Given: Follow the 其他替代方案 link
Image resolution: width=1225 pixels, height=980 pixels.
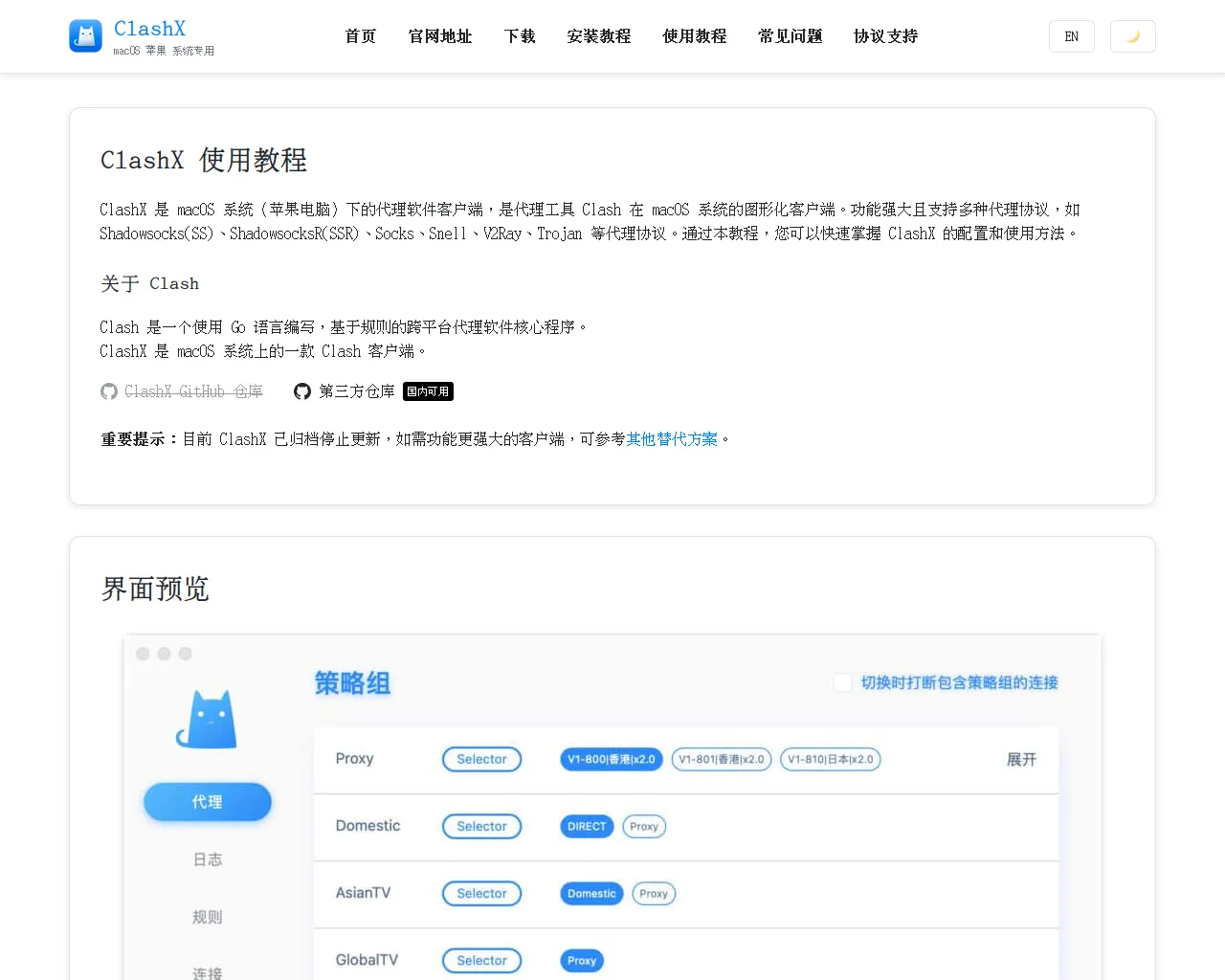Looking at the screenshot, I should point(672,439).
